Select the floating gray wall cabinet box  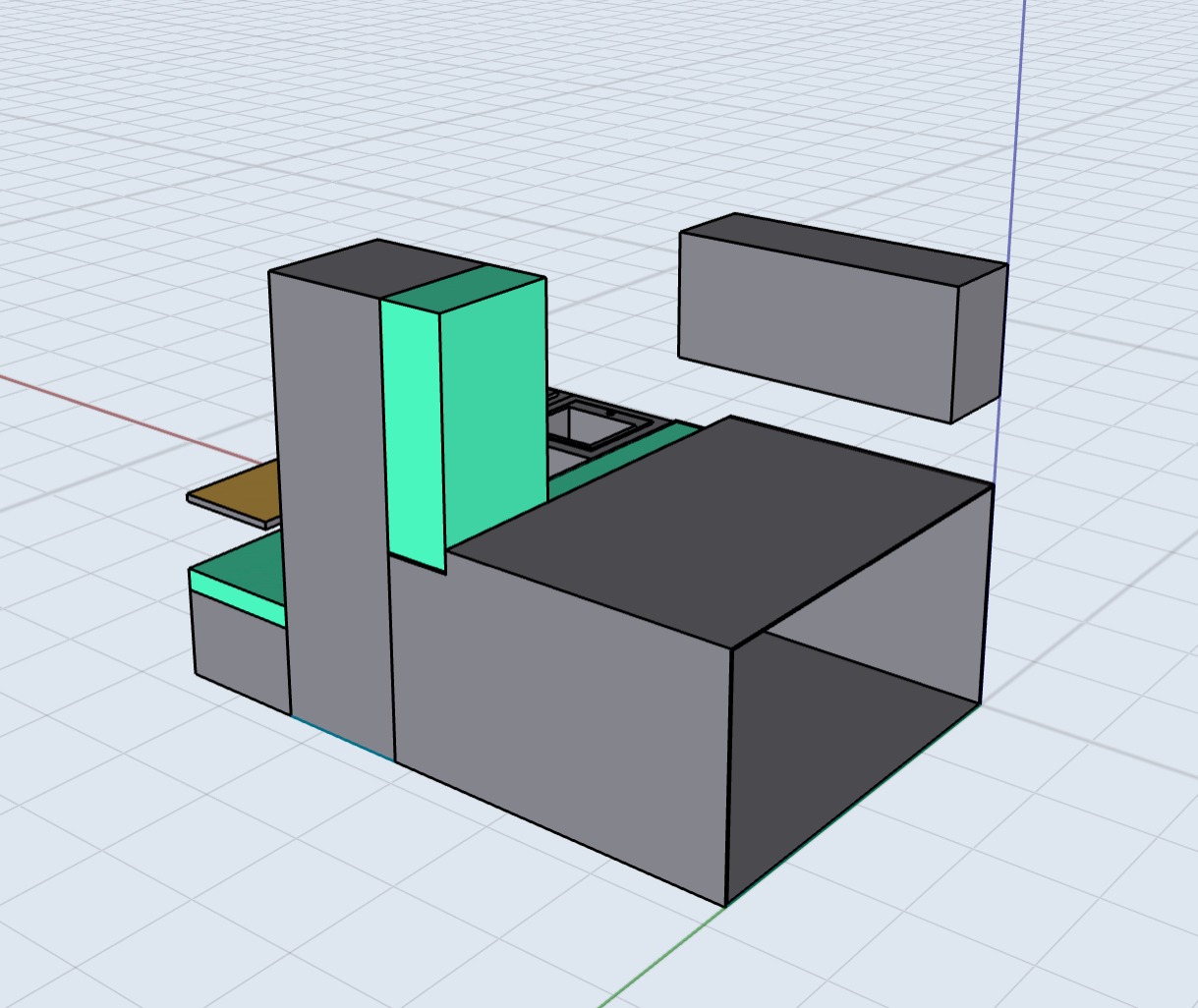point(842,317)
